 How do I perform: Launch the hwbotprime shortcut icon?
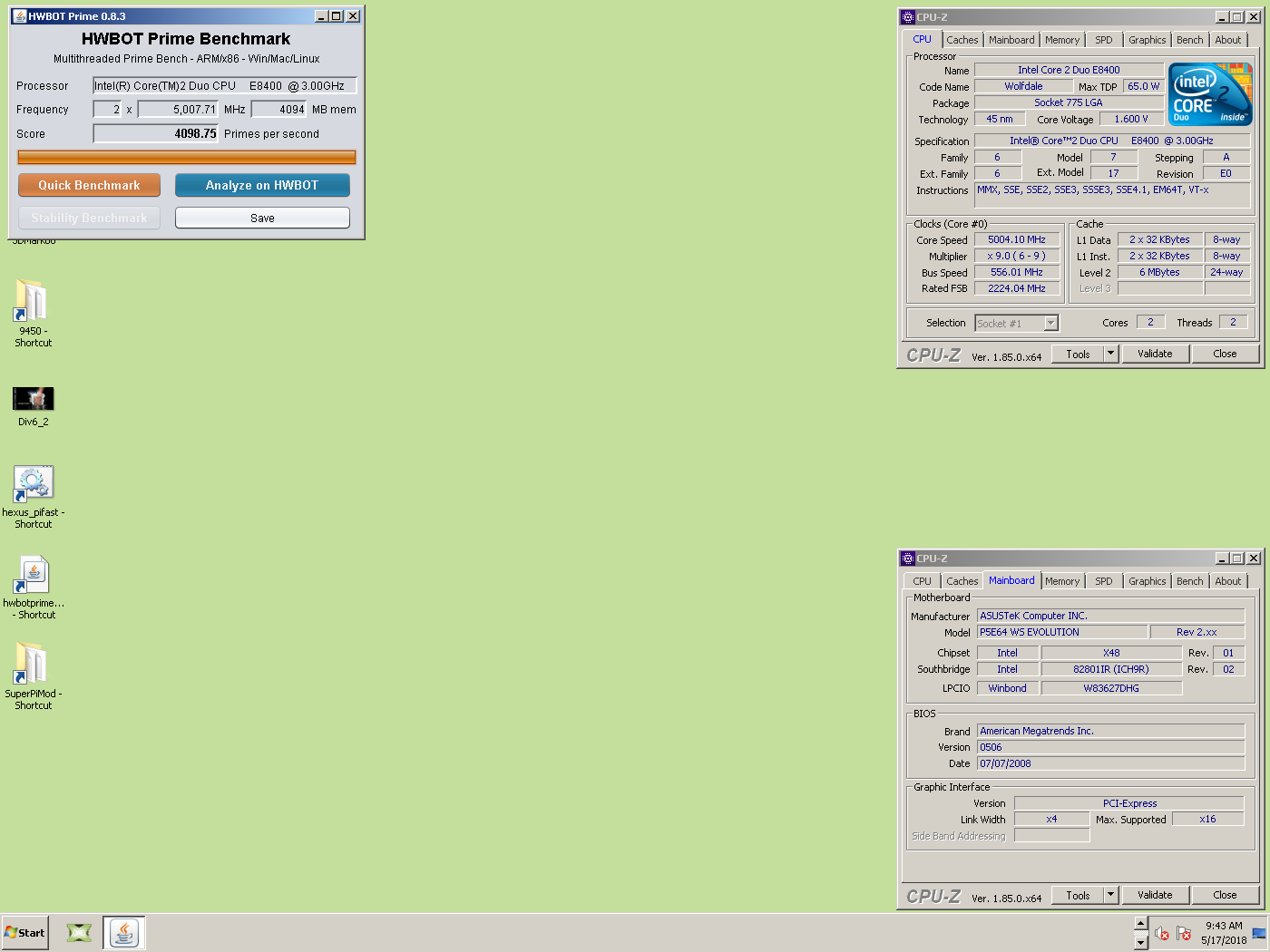click(32, 575)
